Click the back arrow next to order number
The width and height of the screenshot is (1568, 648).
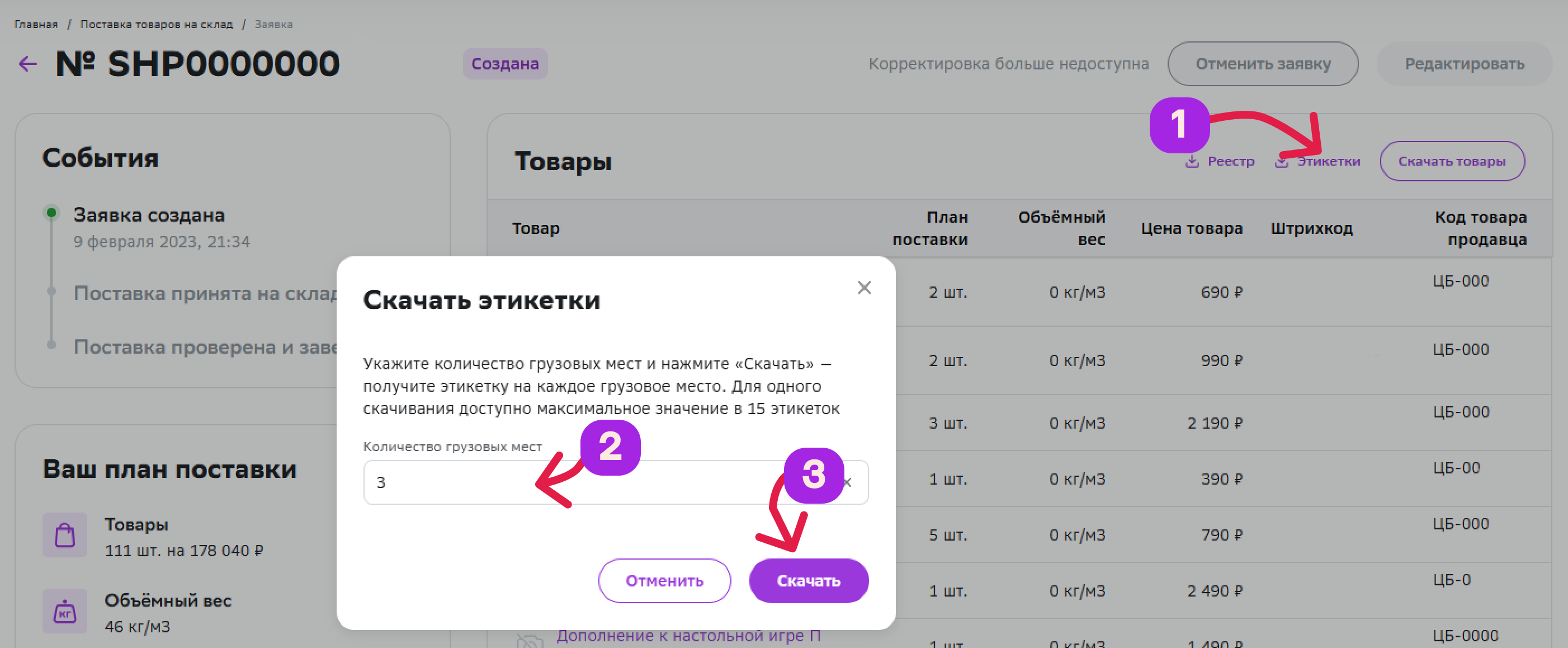click(28, 64)
